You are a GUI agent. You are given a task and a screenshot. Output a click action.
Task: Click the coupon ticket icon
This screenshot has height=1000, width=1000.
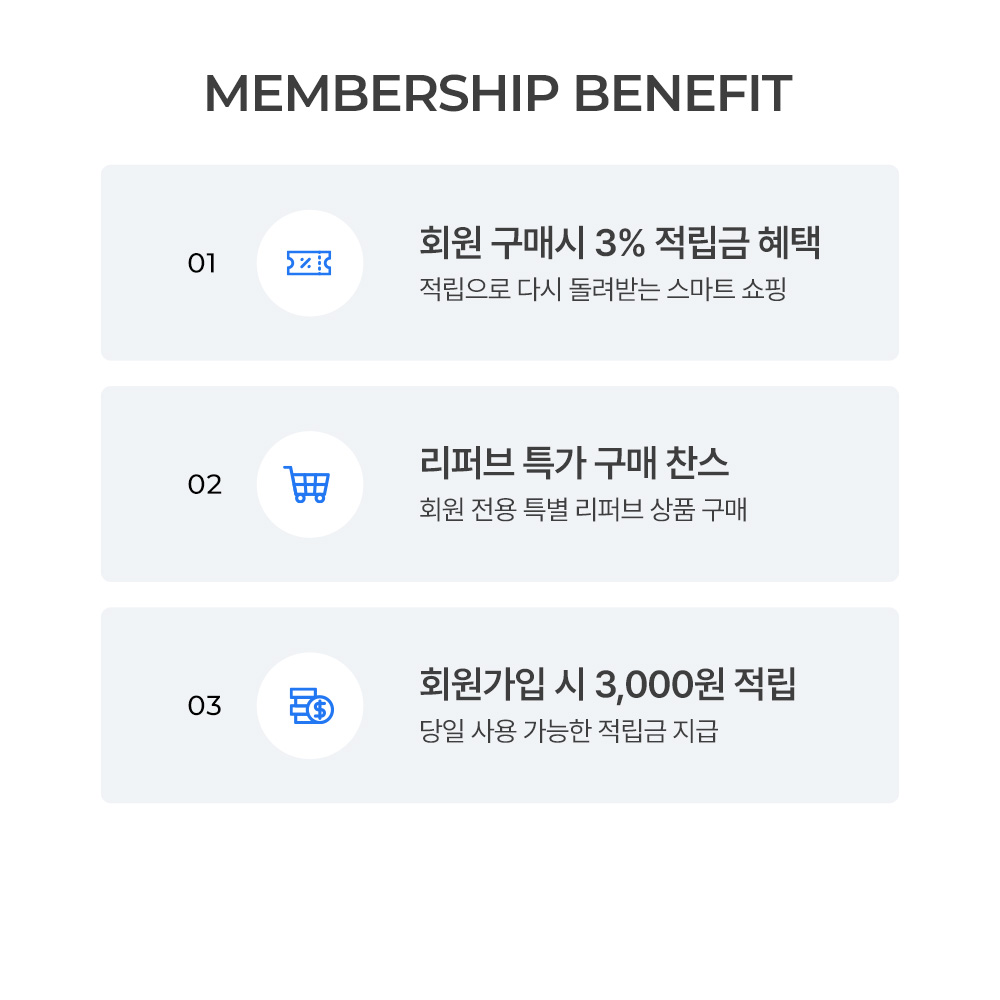click(x=309, y=263)
